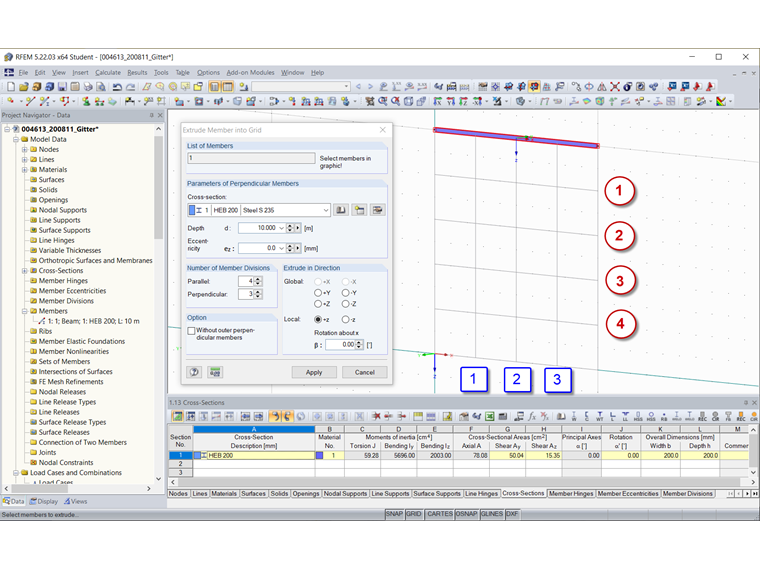Screen dimensions: 760x570
Task: Expand the Cross-Sections tree item
Action: [24, 270]
